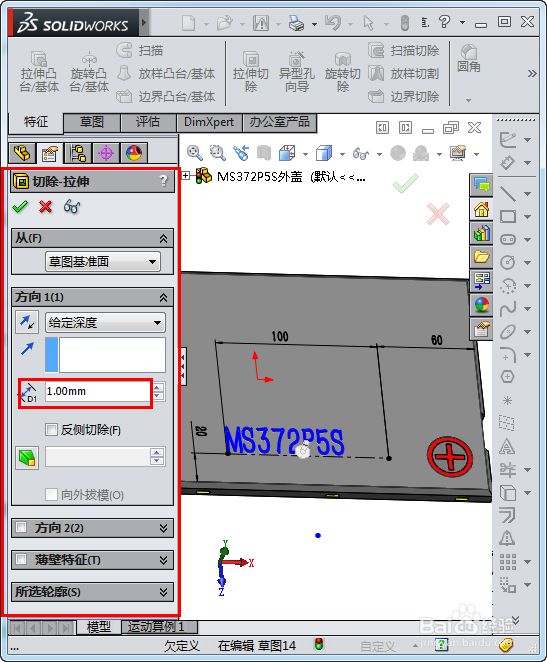Viewport: 547px width, 662px height.
Task: Select the Rectangle sketch tool
Action: pos(508,217)
